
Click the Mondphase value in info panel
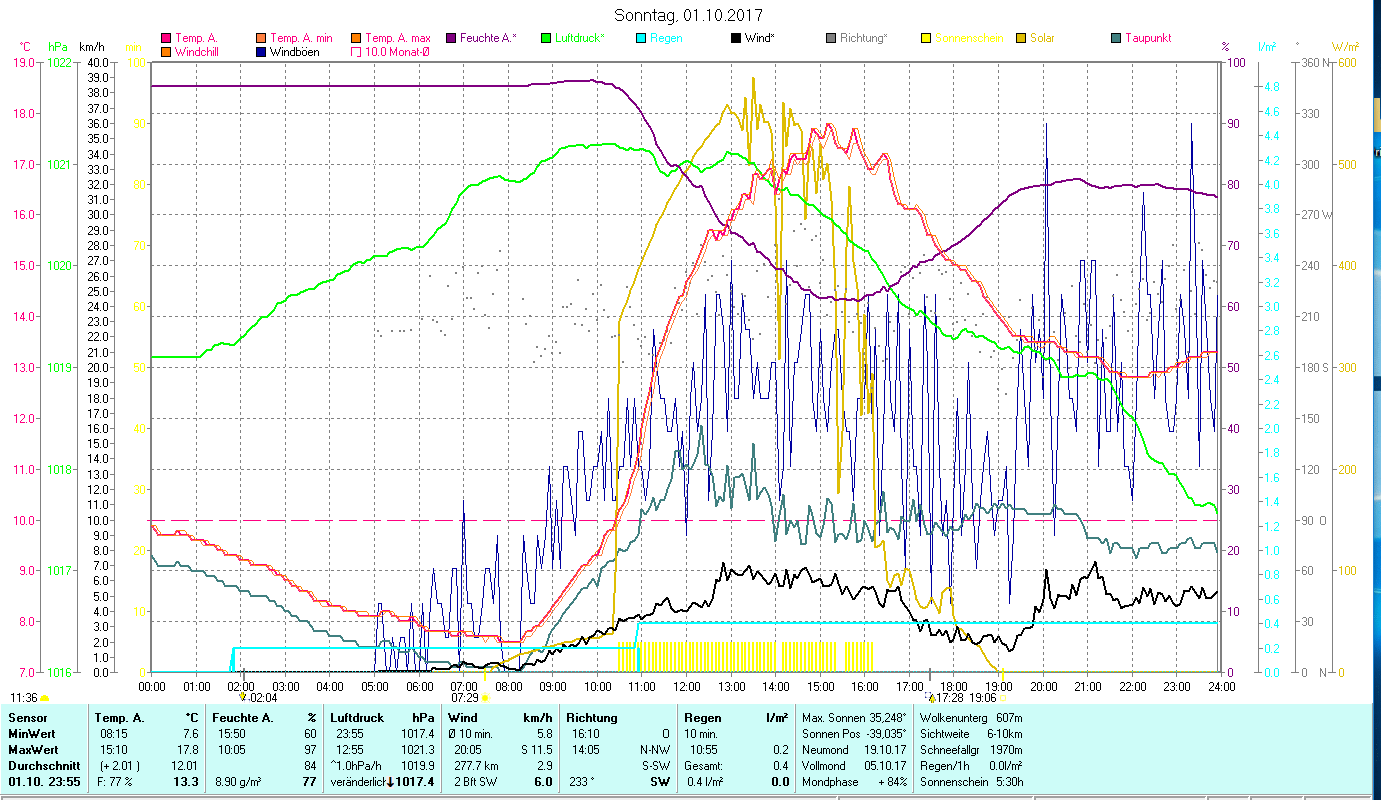[890, 782]
